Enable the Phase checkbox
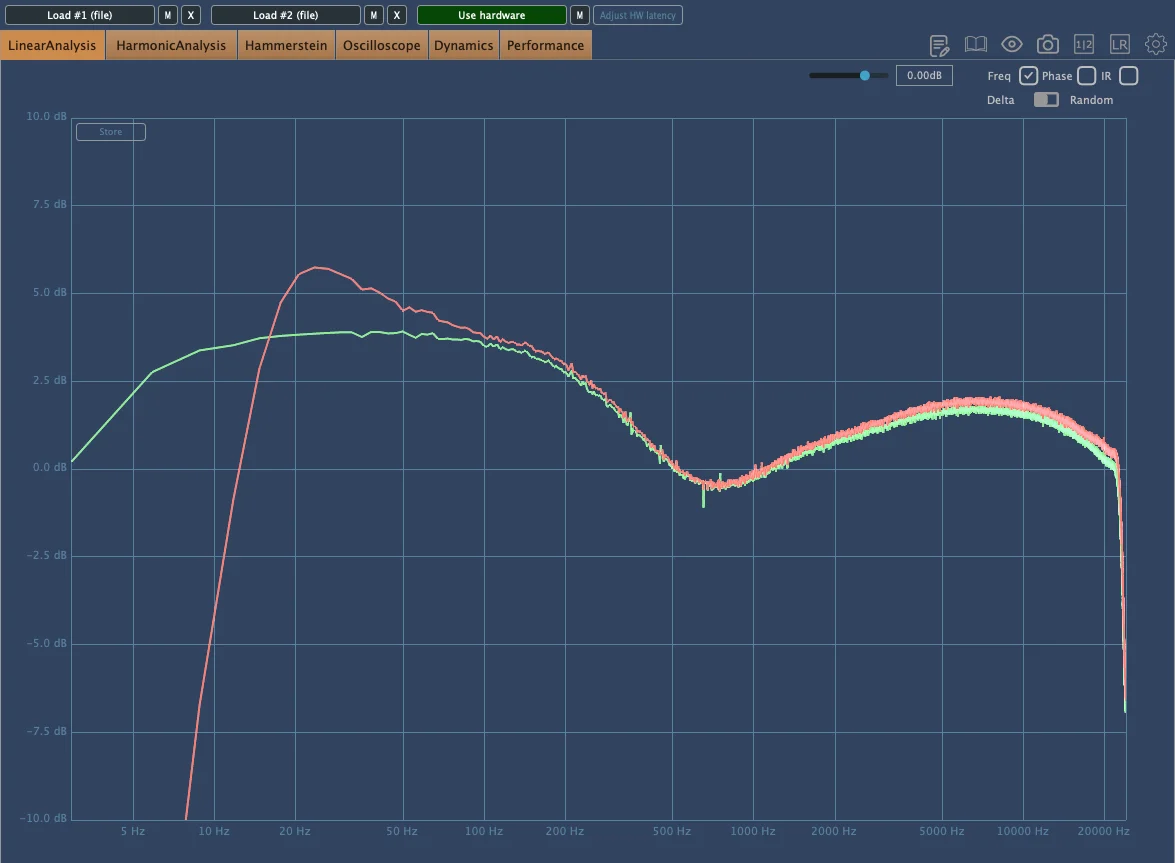The image size is (1175, 863). [1086, 76]
